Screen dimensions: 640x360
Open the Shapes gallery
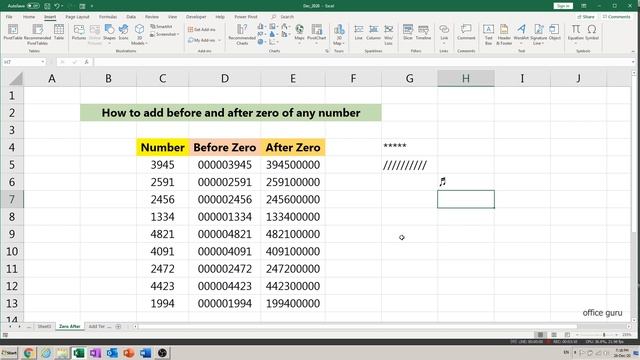(109, 33)
